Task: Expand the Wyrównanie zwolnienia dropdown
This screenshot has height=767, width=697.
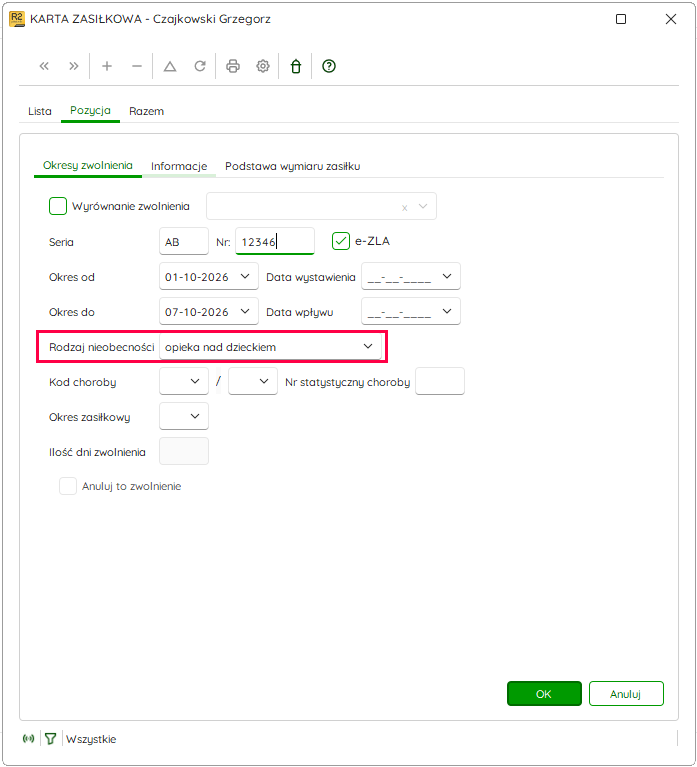Action: click(423, 206)
